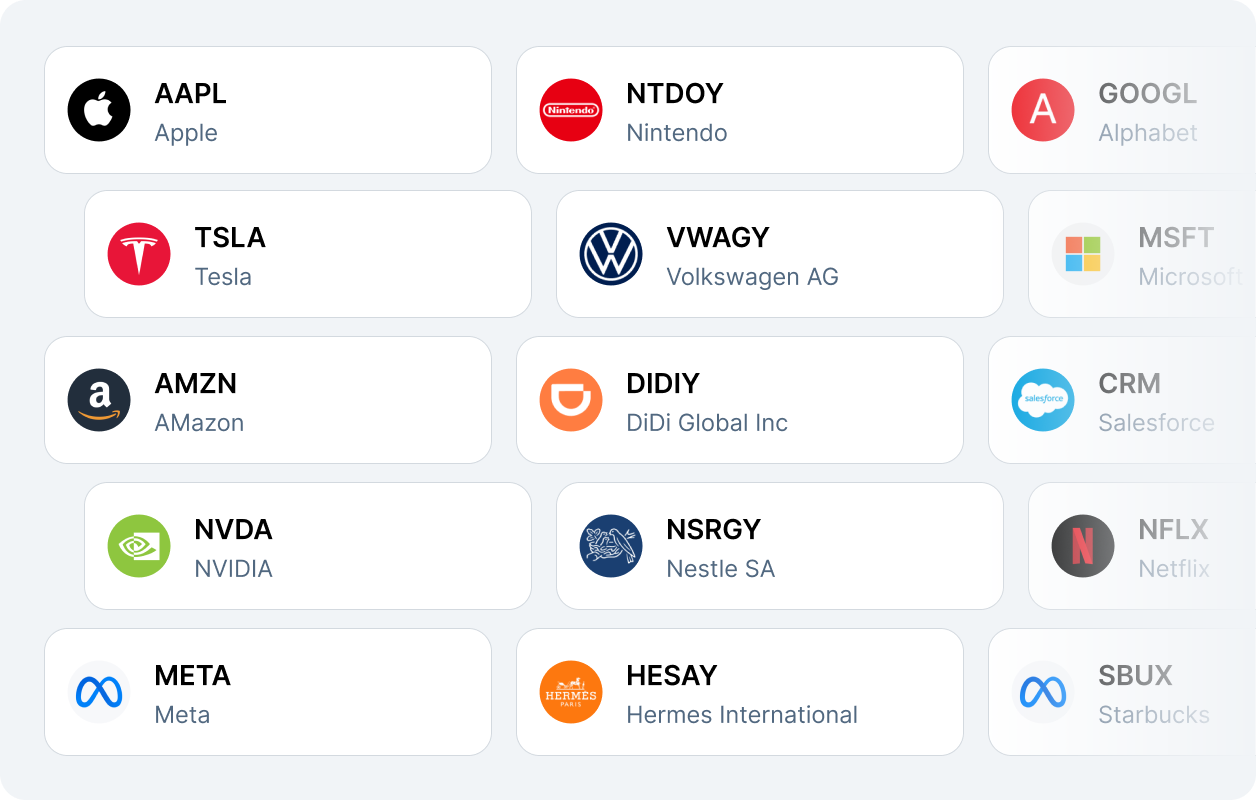
Task: Click the blue Salesforce cloud logo
Action: click(1043, 400)
